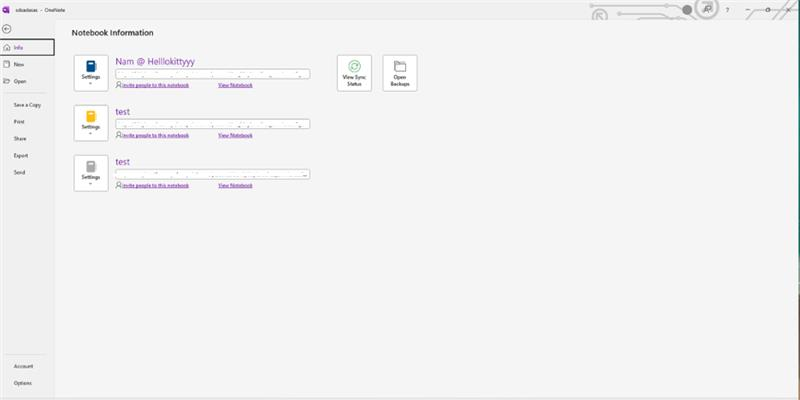Expand Settings for Nam @ Helllokittyyy notebook
Viewport: 800px width, 400px height.
[x=91, y=73]
